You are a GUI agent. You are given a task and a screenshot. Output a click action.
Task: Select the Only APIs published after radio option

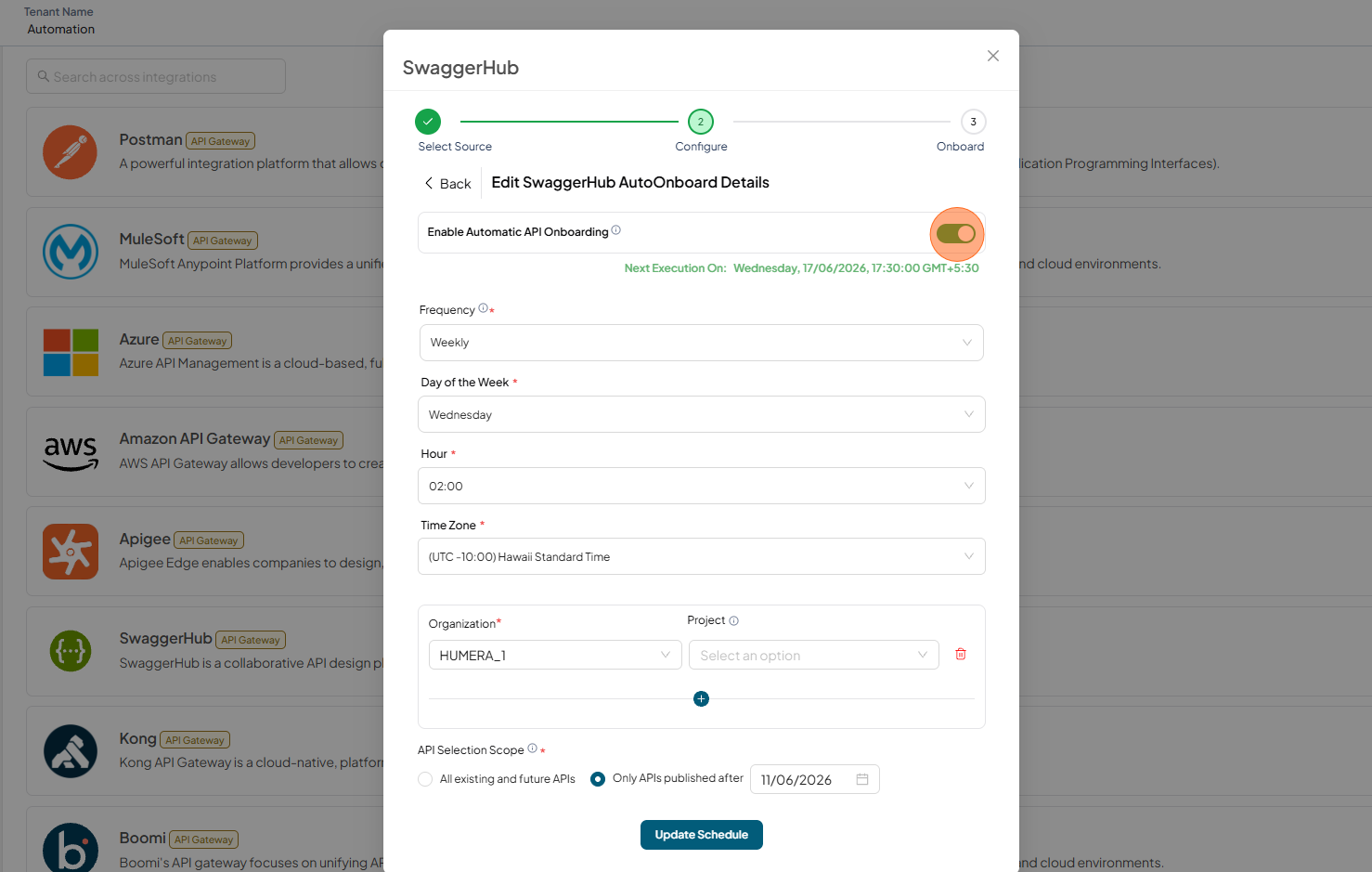tap(598, 779)
